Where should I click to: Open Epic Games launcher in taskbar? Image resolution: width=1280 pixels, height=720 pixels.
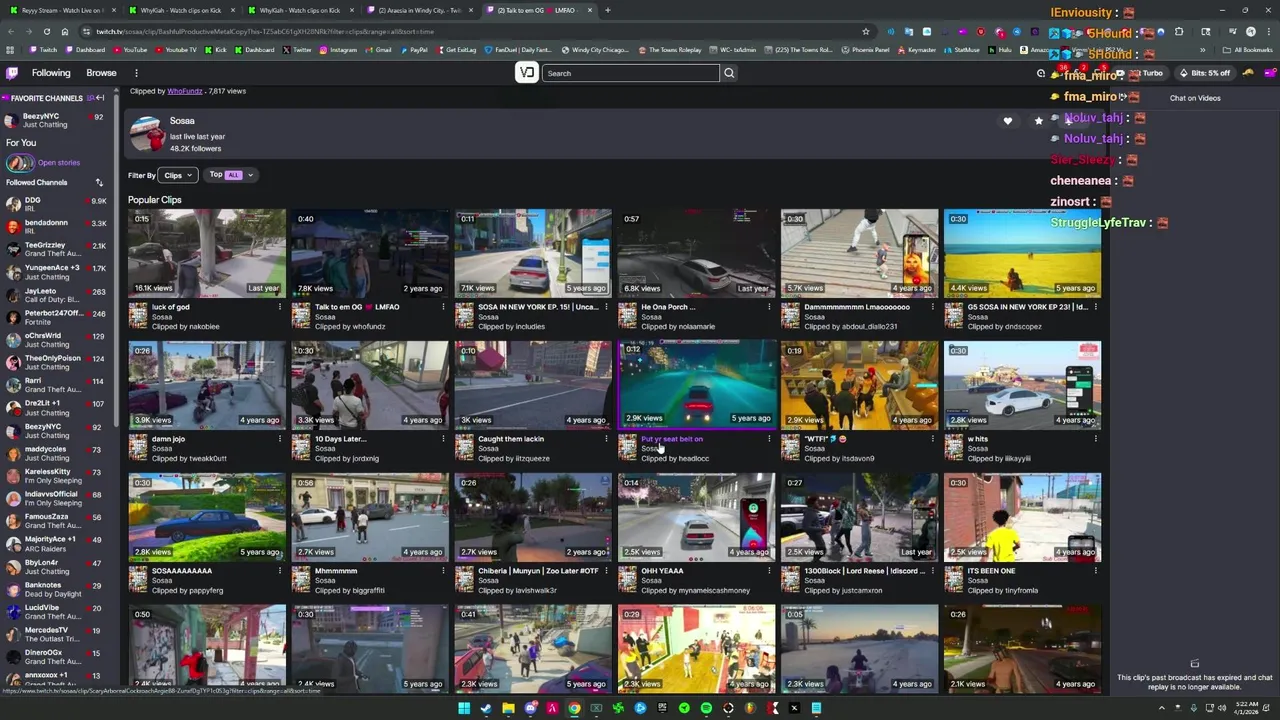(662, 708)
